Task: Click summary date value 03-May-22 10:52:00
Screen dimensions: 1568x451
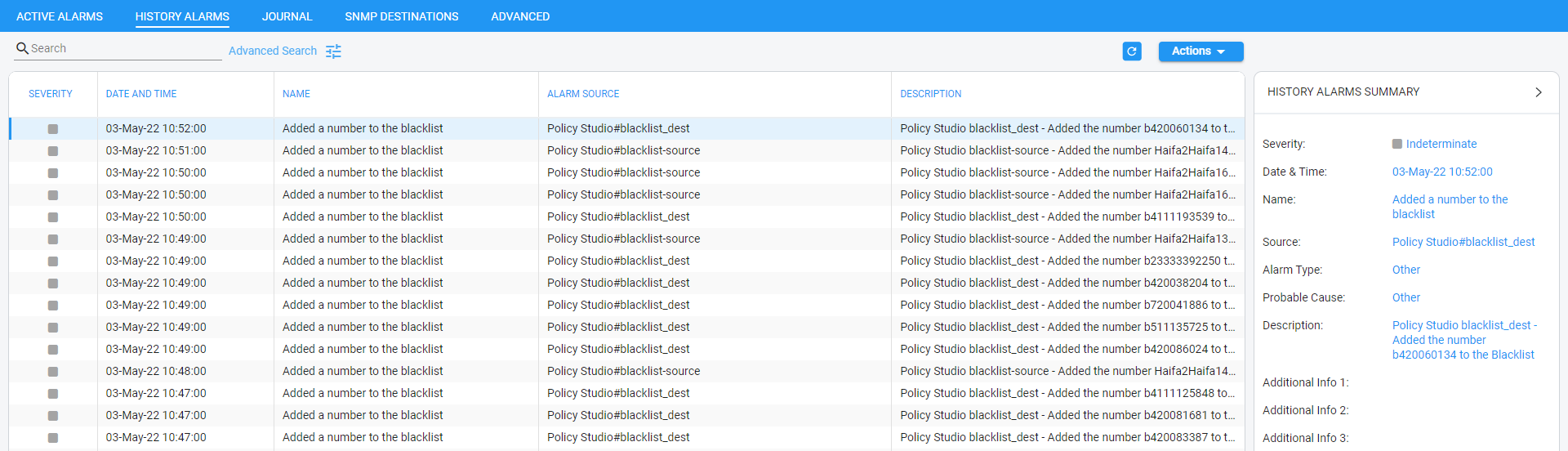Action: (1442, 172)
